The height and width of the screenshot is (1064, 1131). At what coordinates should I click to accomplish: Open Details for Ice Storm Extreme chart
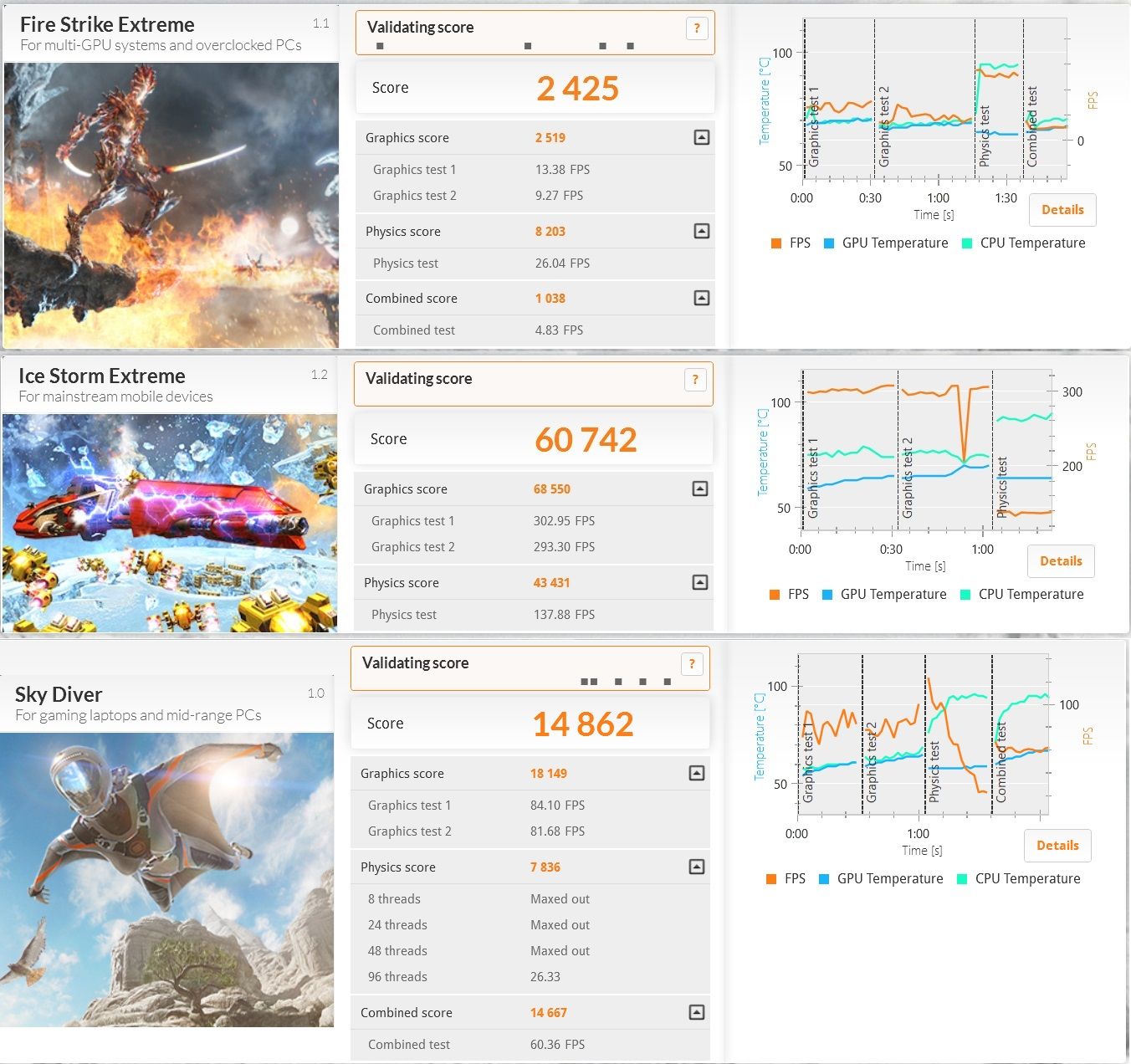1061,561
